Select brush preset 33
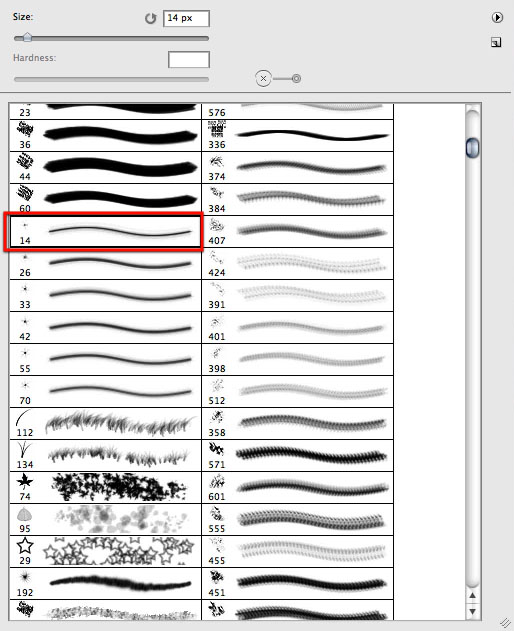The image size is (514, 631). [105, 295]
